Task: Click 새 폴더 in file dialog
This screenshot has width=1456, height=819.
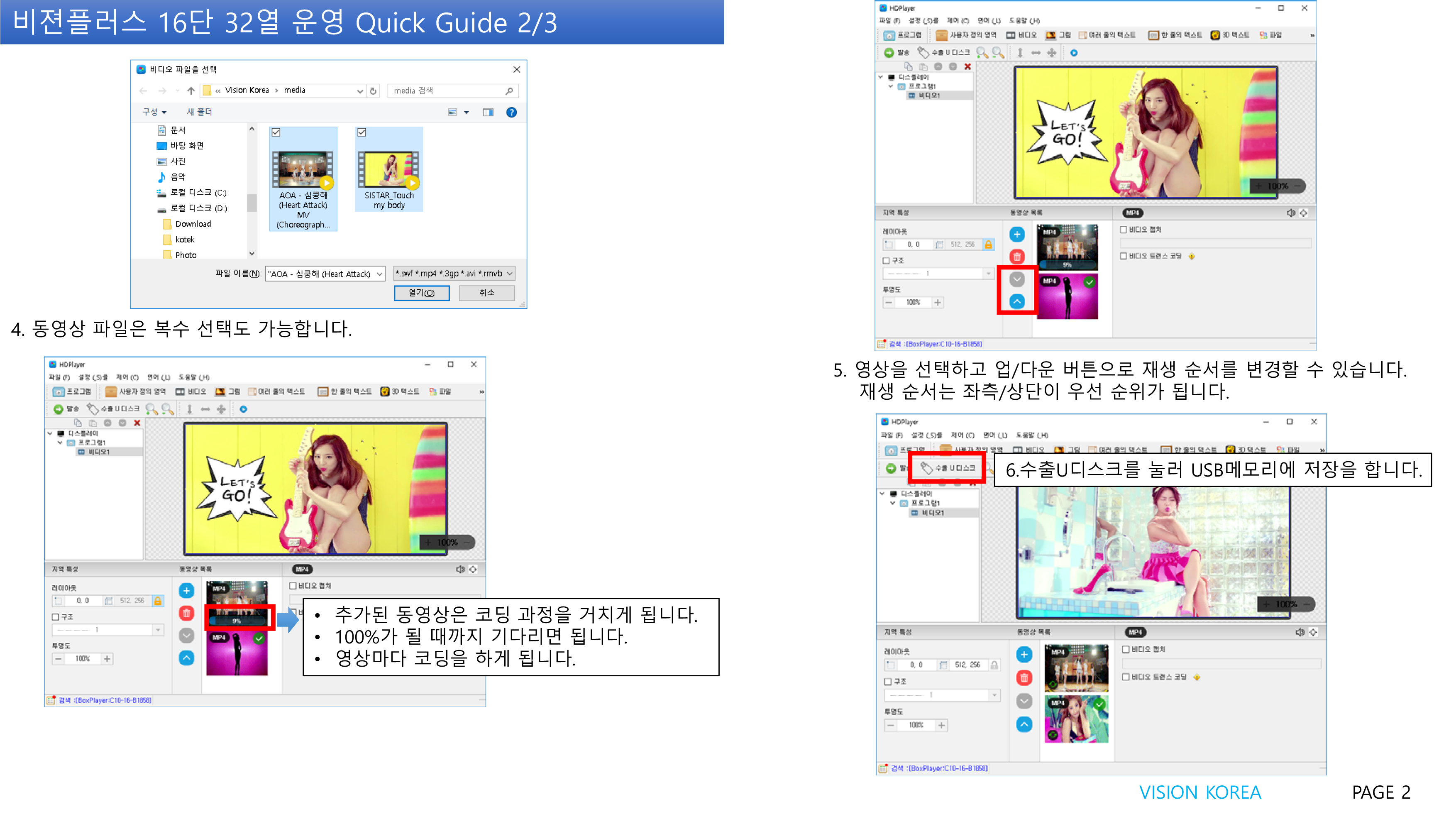Action: tap(199, 112)
